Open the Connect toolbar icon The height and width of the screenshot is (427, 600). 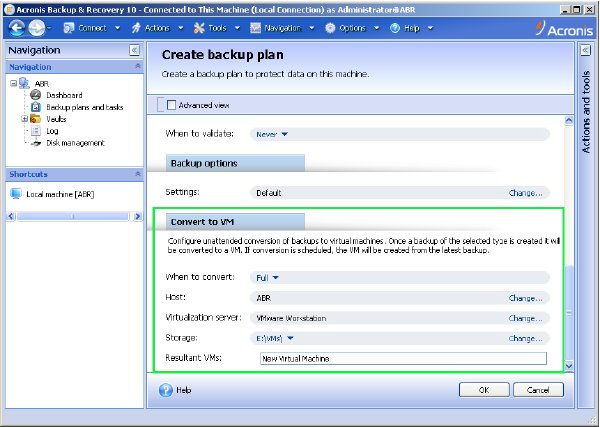click(x=68, y=28)
